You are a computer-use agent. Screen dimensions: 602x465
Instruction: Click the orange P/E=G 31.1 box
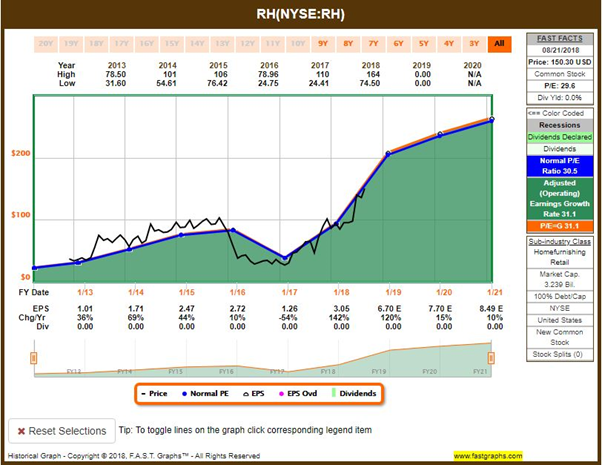pos(560,226)
